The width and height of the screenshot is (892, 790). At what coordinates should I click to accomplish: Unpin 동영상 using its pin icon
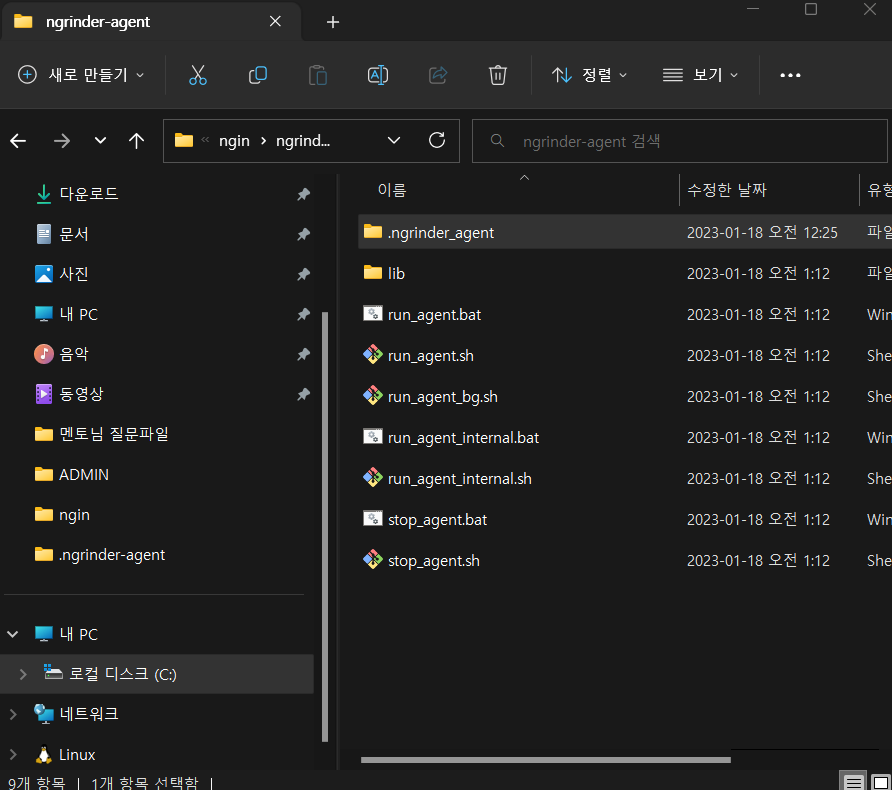coord(304,394)
